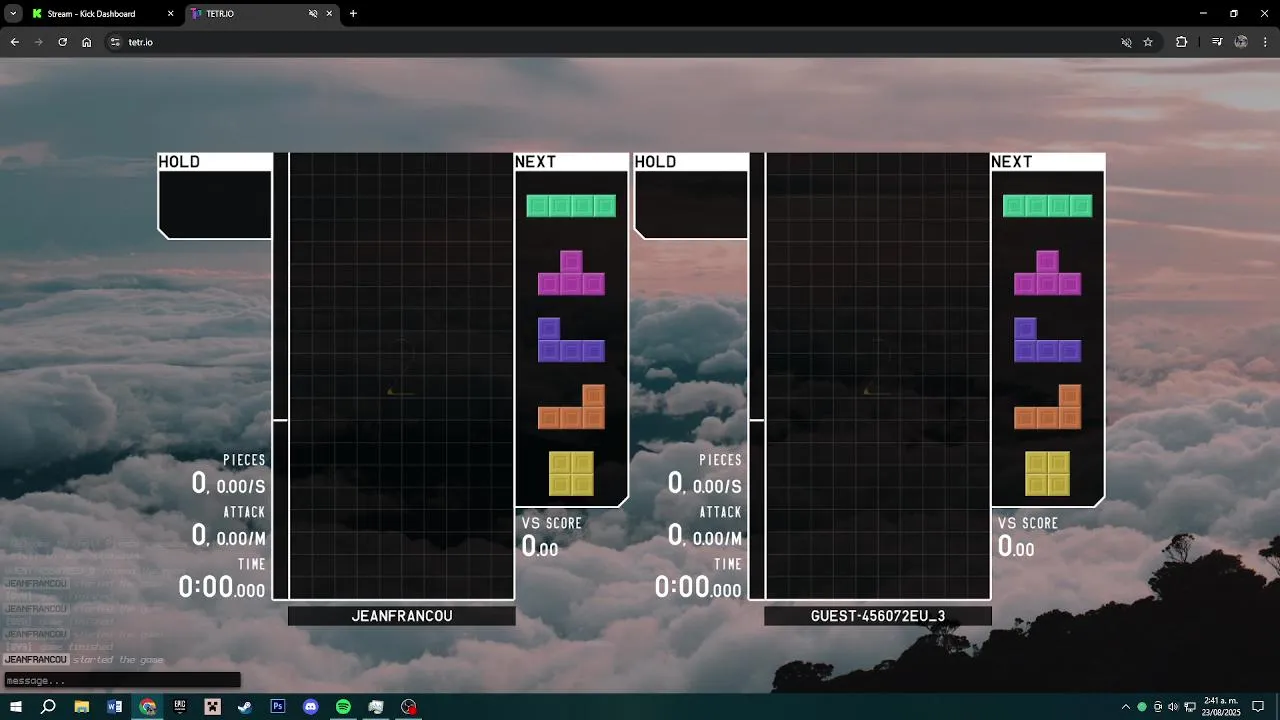Open the clock showing 2:41 a. m.
Viewport: 1280px width, 720px height.
(1222, 707)
